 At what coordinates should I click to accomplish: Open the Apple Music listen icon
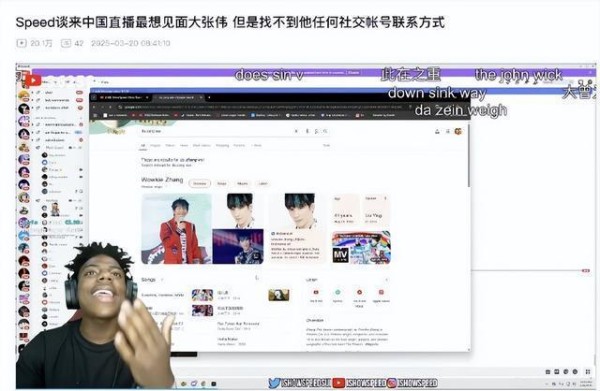(x=381, y=293)
